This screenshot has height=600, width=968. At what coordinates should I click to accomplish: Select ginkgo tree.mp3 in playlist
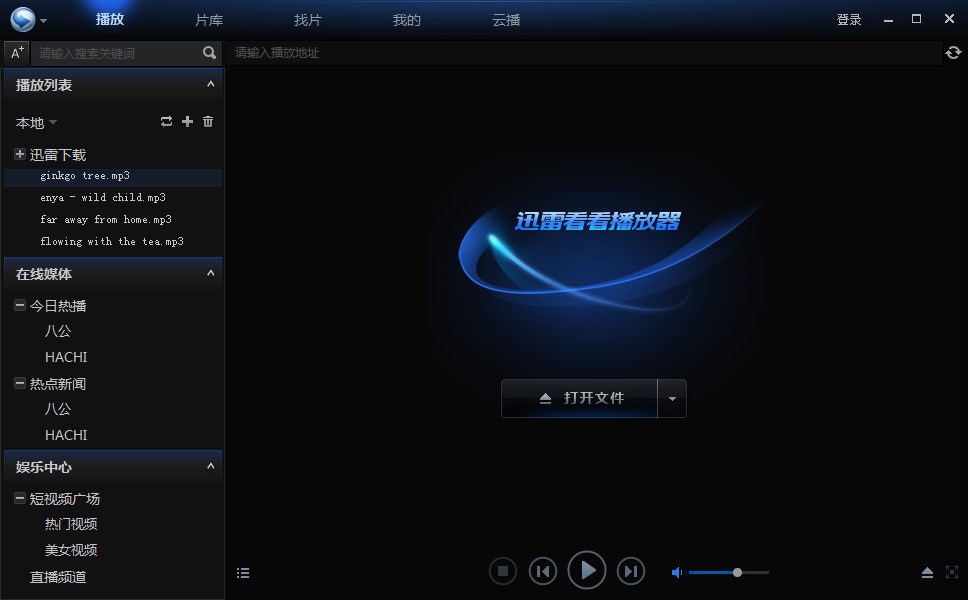113,176
